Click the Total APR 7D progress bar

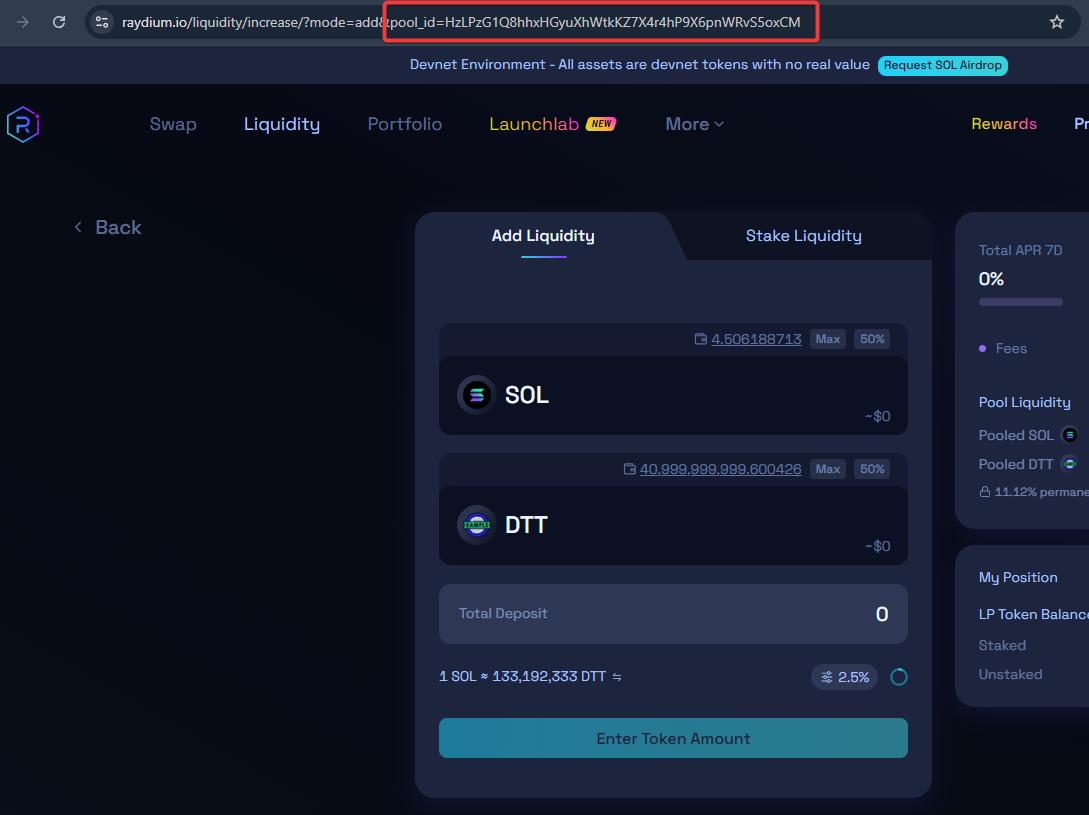[1020, 302]
